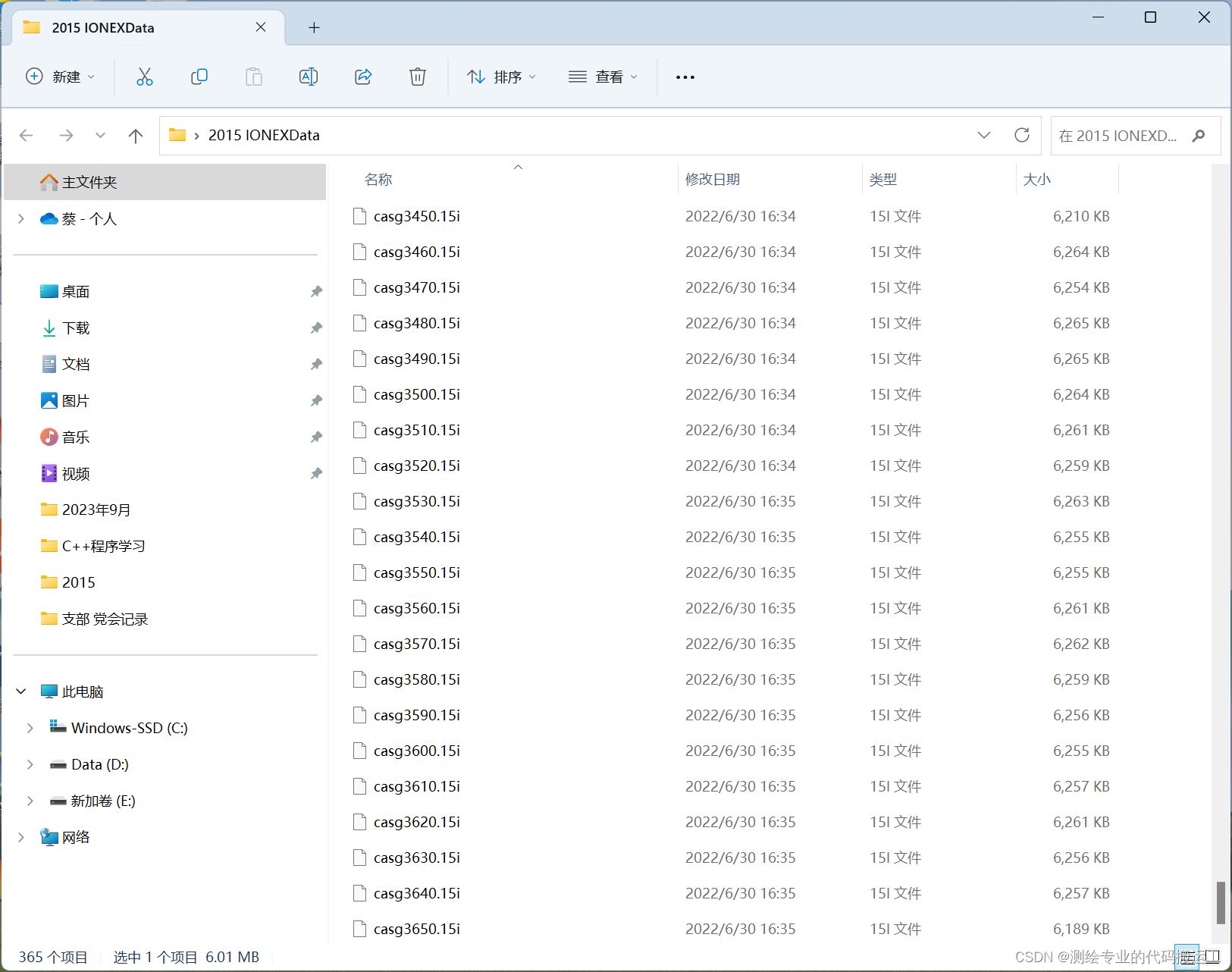Click the Paste clipboard icon
Viewport: 1232px width, 972px height.
coord(254,77)
